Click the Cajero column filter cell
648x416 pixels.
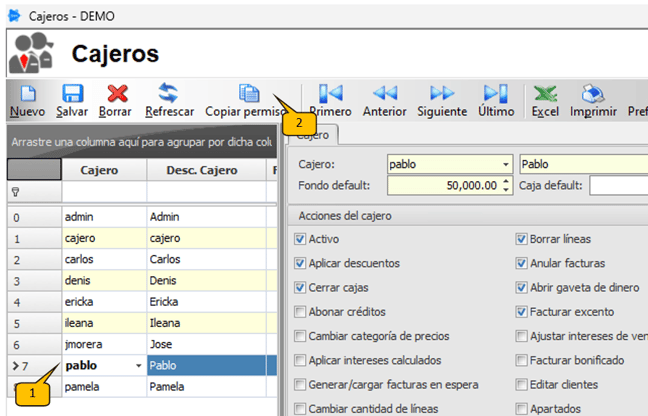click(x=104, y=192)
